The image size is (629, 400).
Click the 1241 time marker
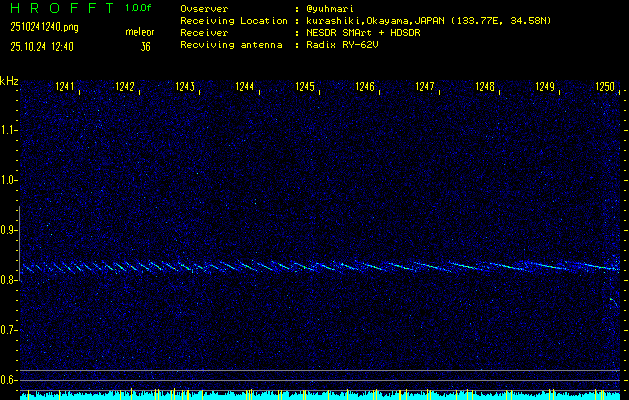(x=65, y=88)
